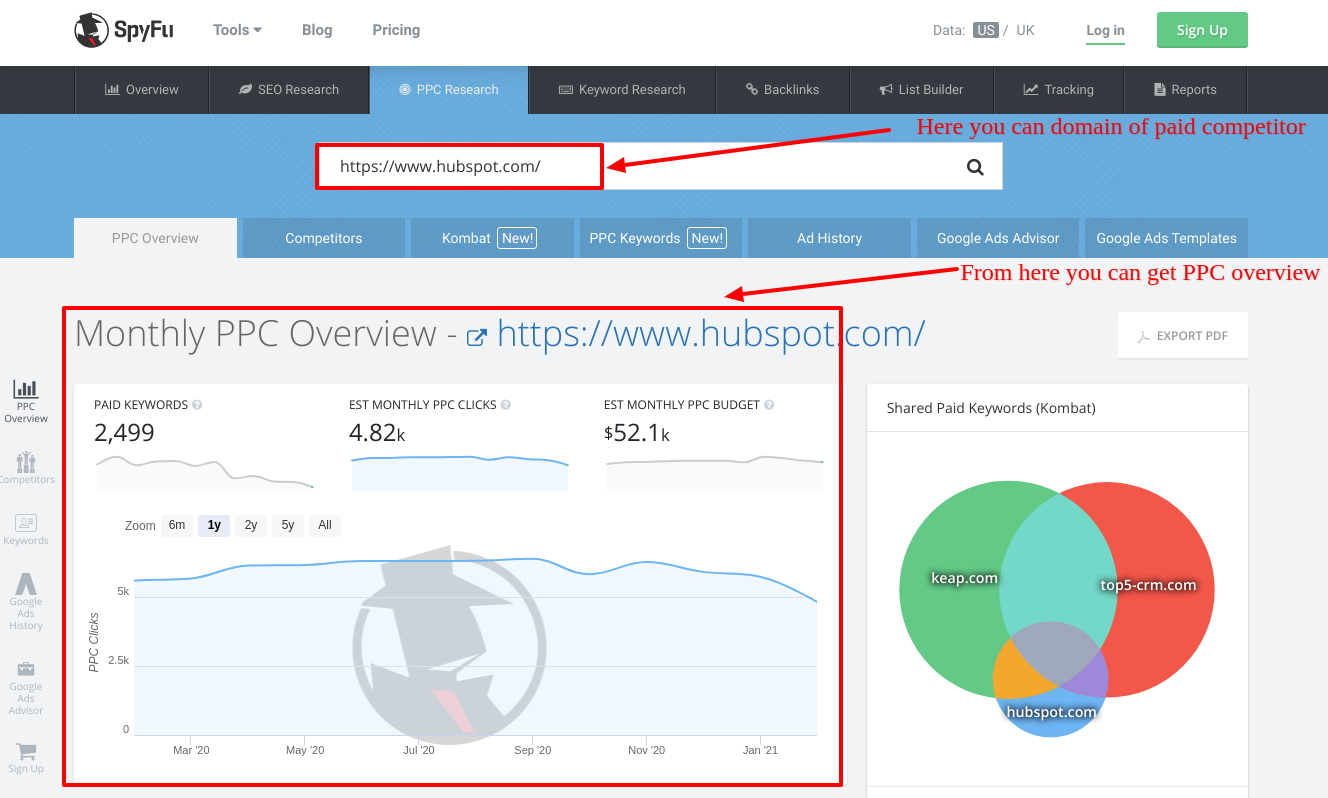Set chart zoom to 6m

click(177, 525)
